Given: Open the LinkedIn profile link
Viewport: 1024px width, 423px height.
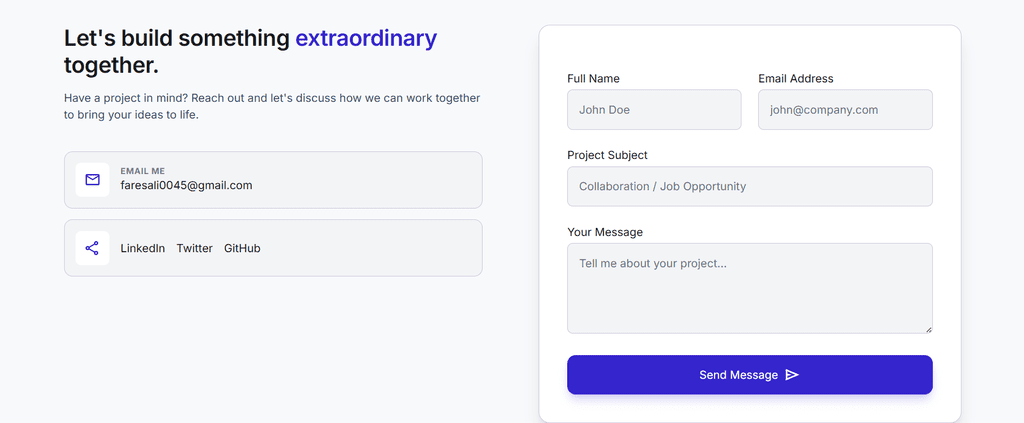Looking at the screenshot, I should pyautogui.click(x=142, y=248).
